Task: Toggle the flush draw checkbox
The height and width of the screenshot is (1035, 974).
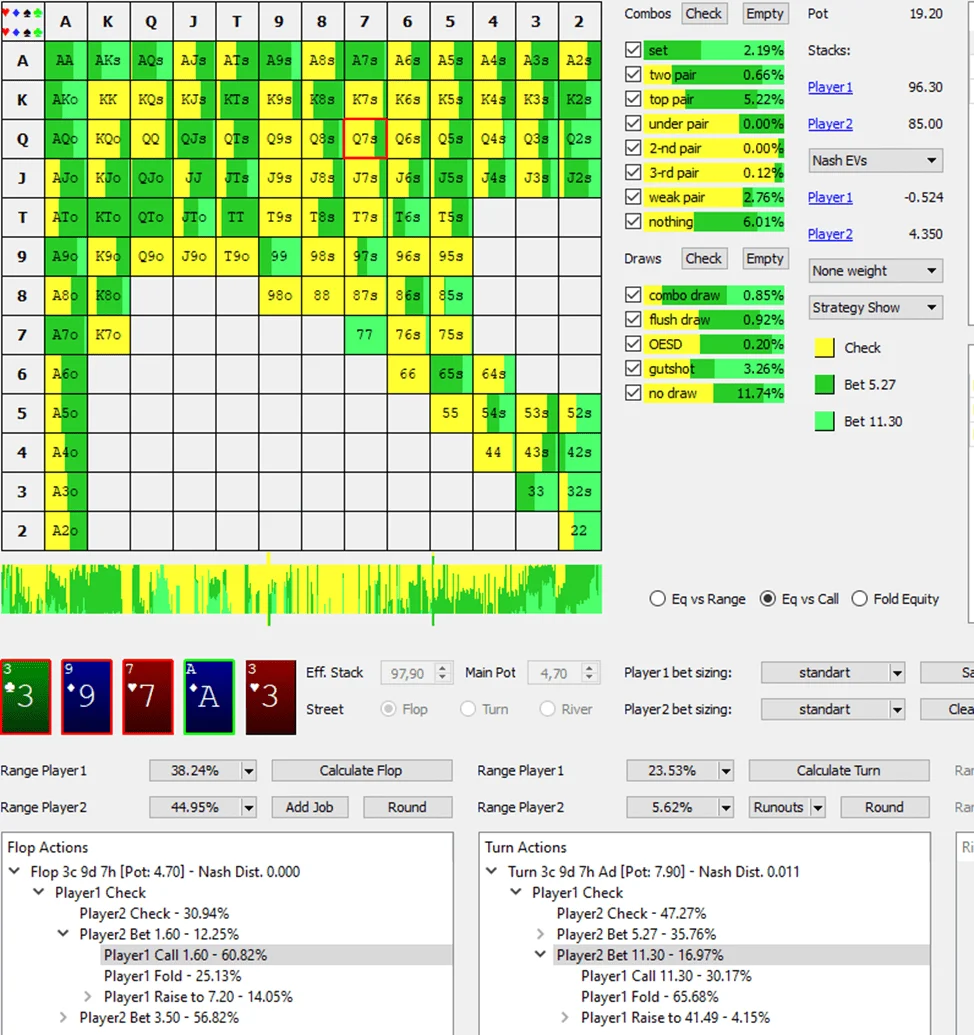Action: point(632,320)
